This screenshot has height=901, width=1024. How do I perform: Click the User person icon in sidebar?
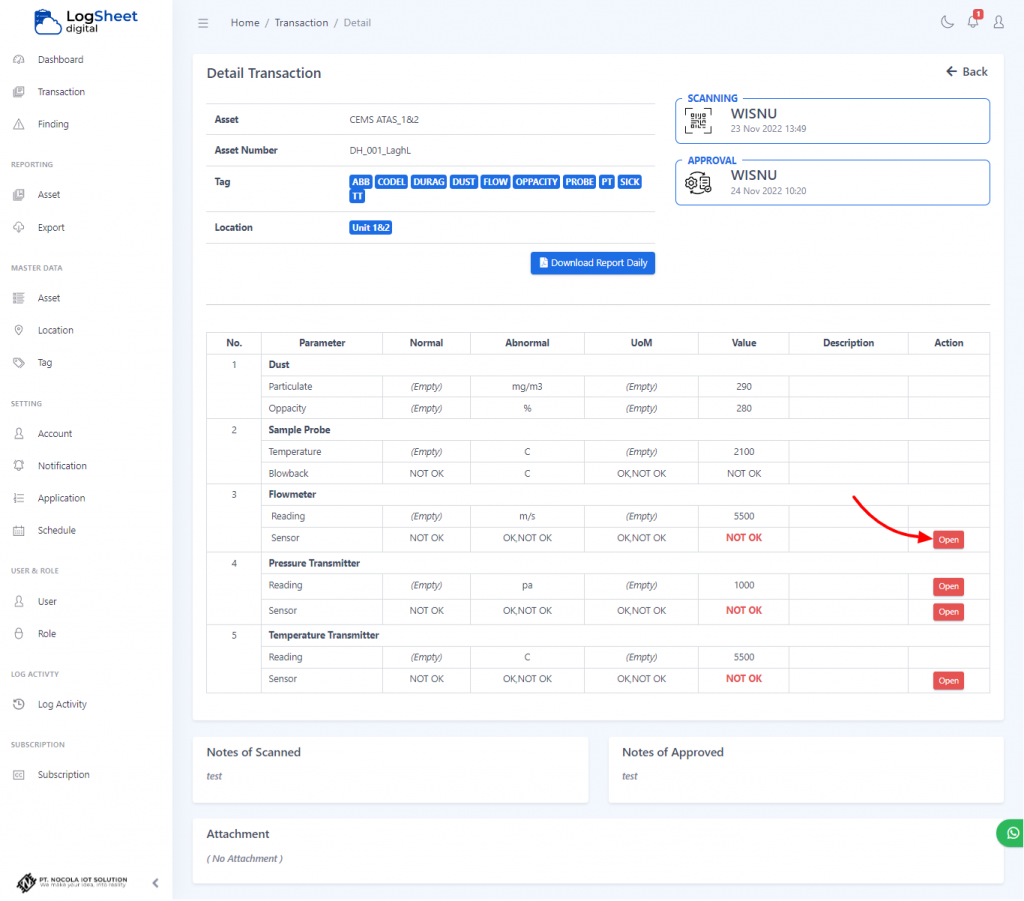pyautogui.click(x=19, y=601)
